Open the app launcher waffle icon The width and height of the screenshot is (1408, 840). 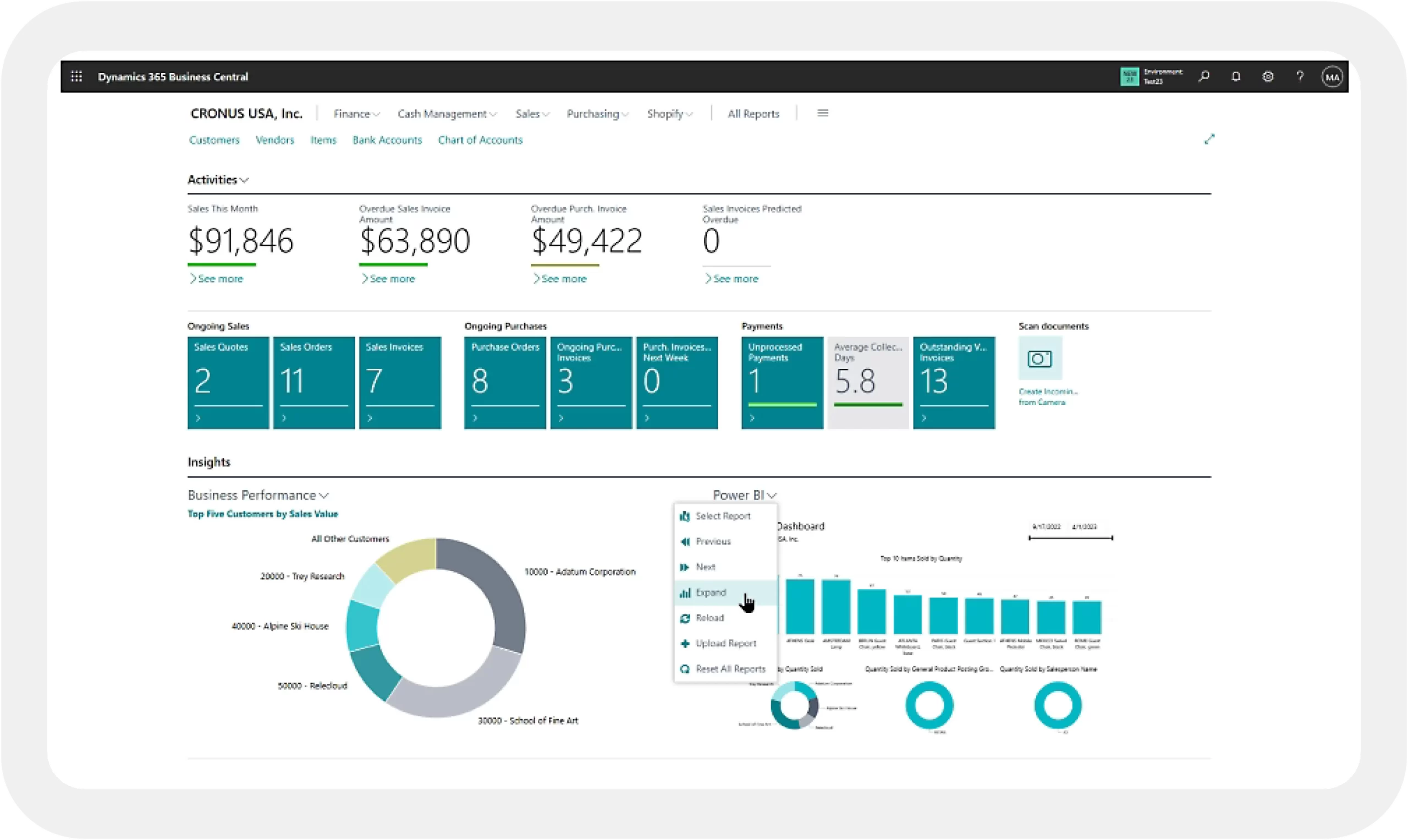[x=76, y=76]
